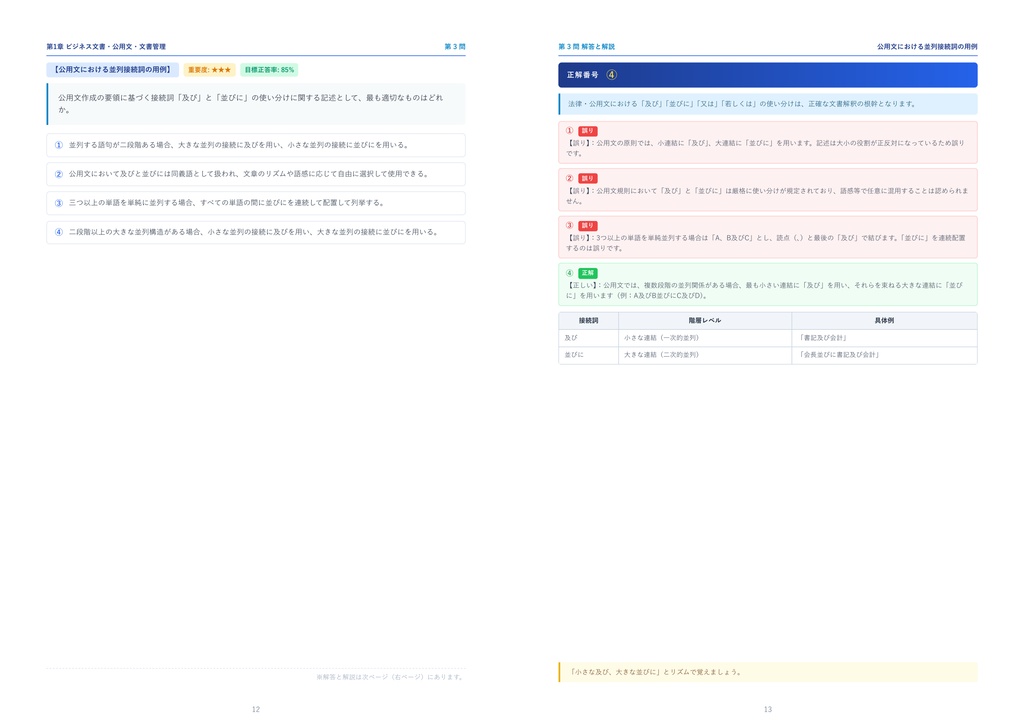Click the cell 小さな連結（一次的並列）

click(704, 338)
